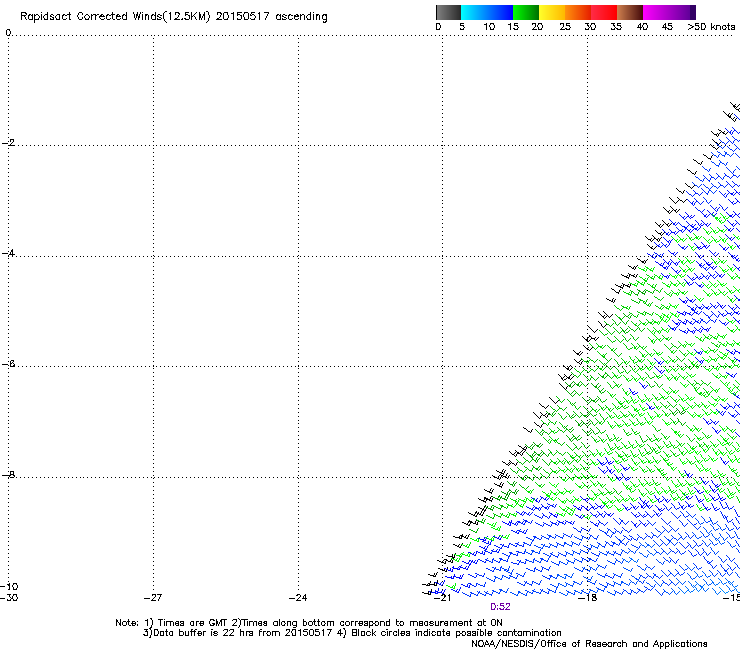Image resolution: width=740 pixels, height=650 pixels.
Task: Click the word 'ascending' in the title
Action: (301, 17)
